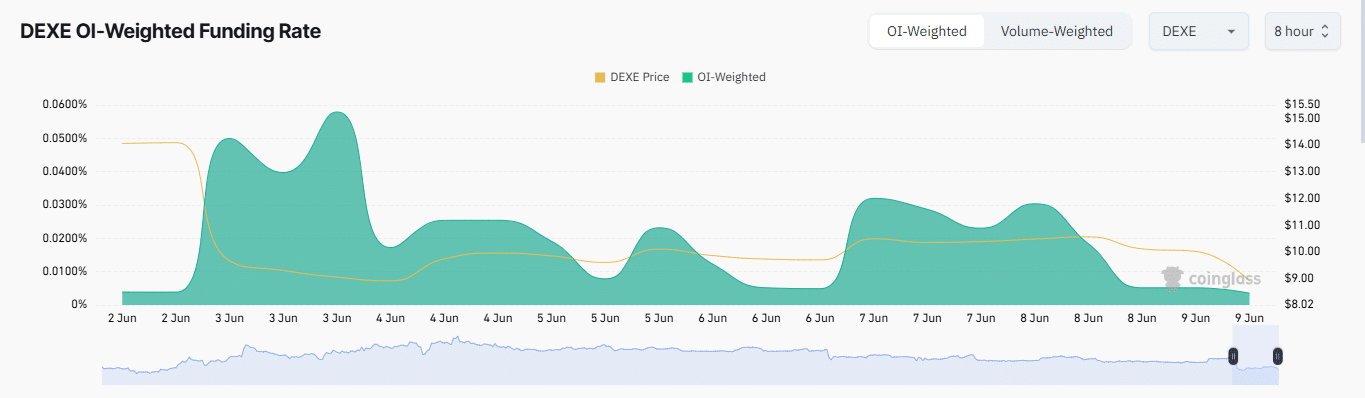Click the $9.00 price axis label
The width and height of the screenshot is (1365, 398).
click(1301, 277)
